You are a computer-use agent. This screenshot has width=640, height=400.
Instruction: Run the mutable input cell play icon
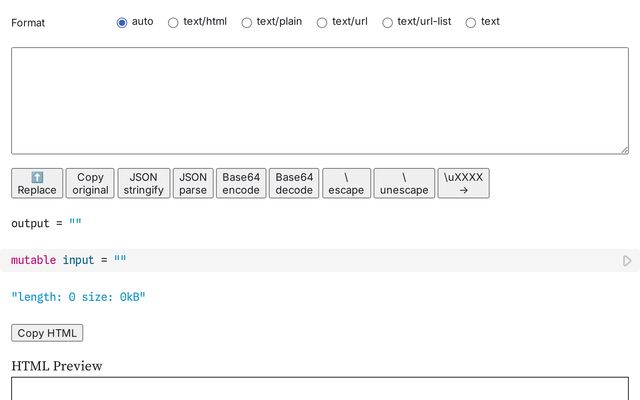627,261
